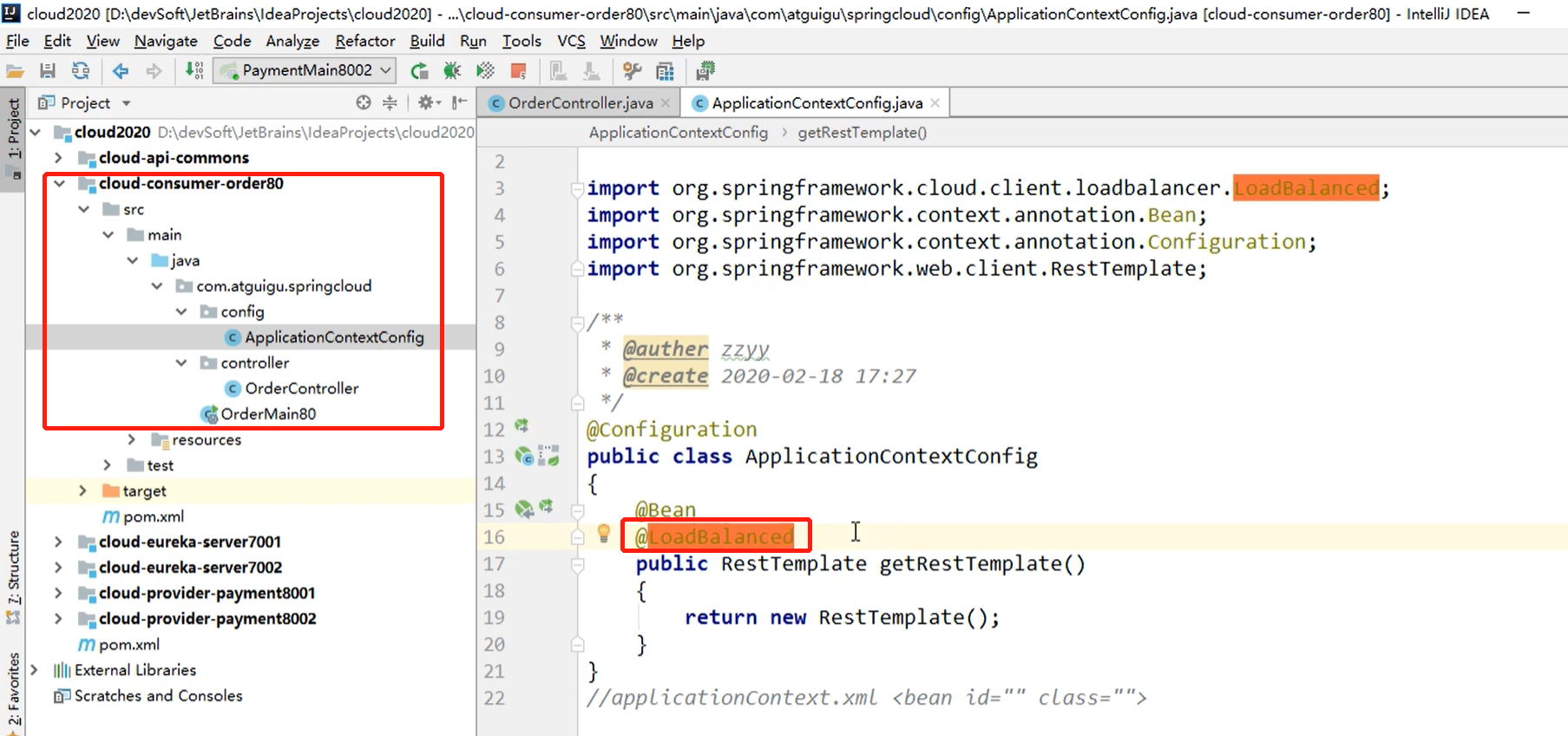The width and height of the screenshot is (1568, 736).
Task: Click the Save All toolbar icon
Action: pyautogui.click(x=48, y=71)
